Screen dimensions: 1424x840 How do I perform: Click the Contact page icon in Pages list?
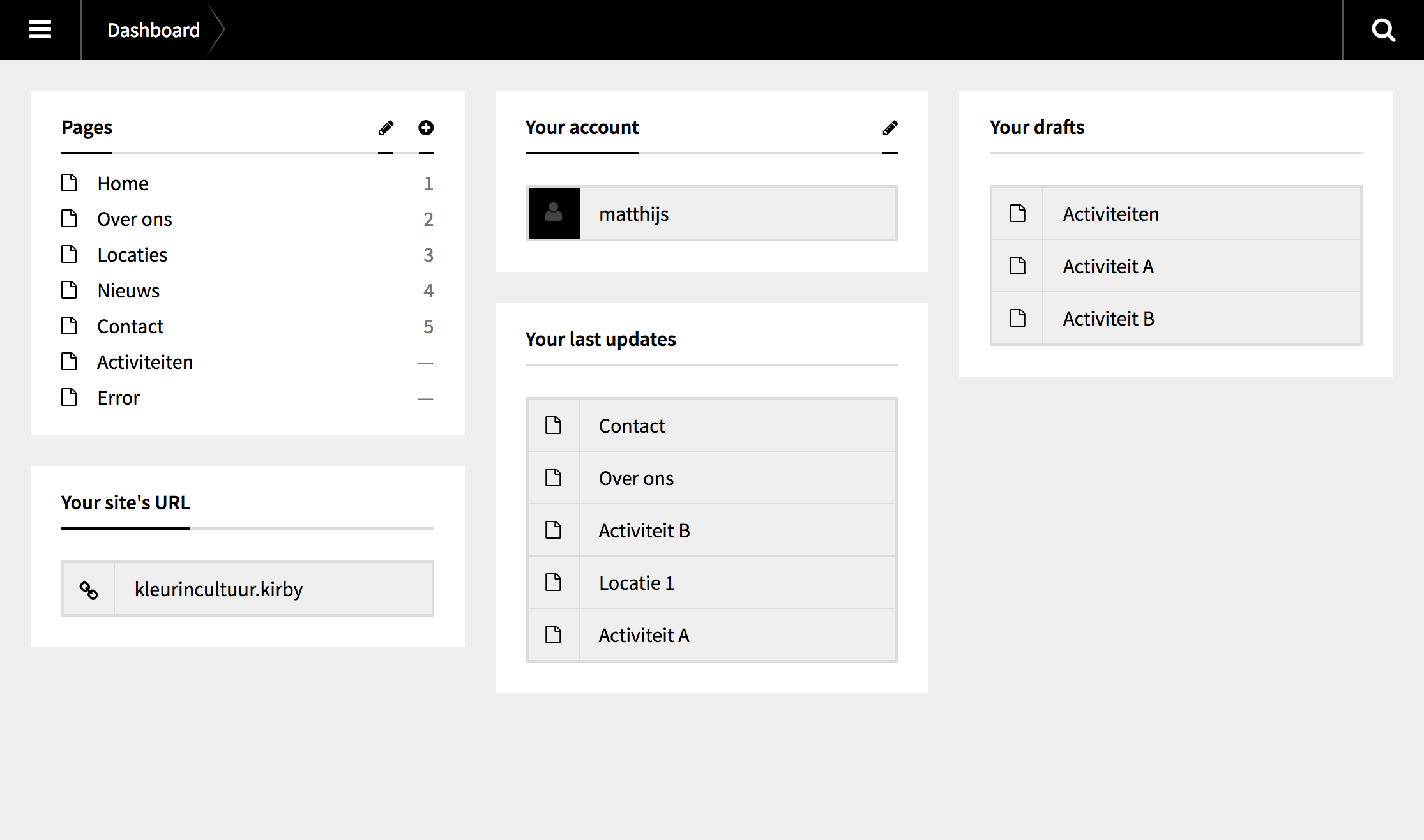[69, 326]
